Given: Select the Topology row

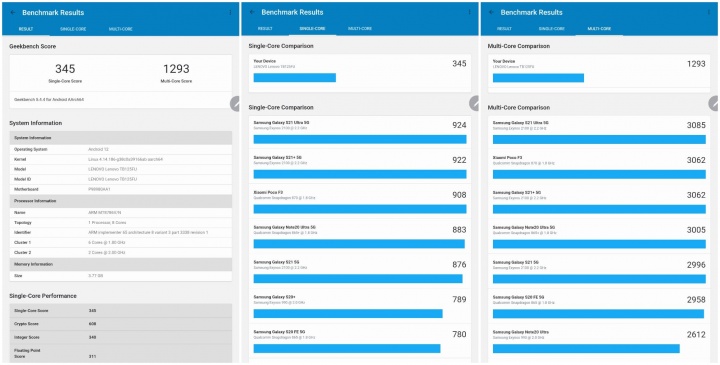Looking at the screenshot, I should (121, 223).
